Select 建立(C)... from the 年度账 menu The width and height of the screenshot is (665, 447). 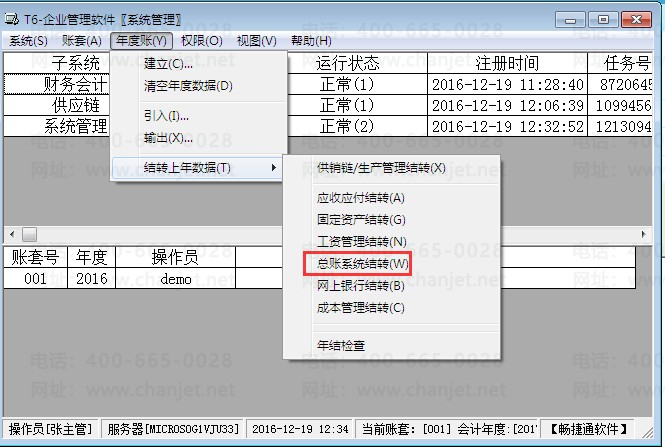[170, 64]
